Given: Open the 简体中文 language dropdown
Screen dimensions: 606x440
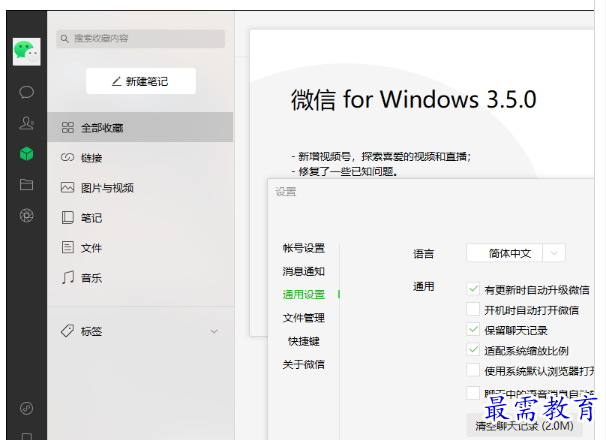Looking at the screenshot, I should click(516, 253).
